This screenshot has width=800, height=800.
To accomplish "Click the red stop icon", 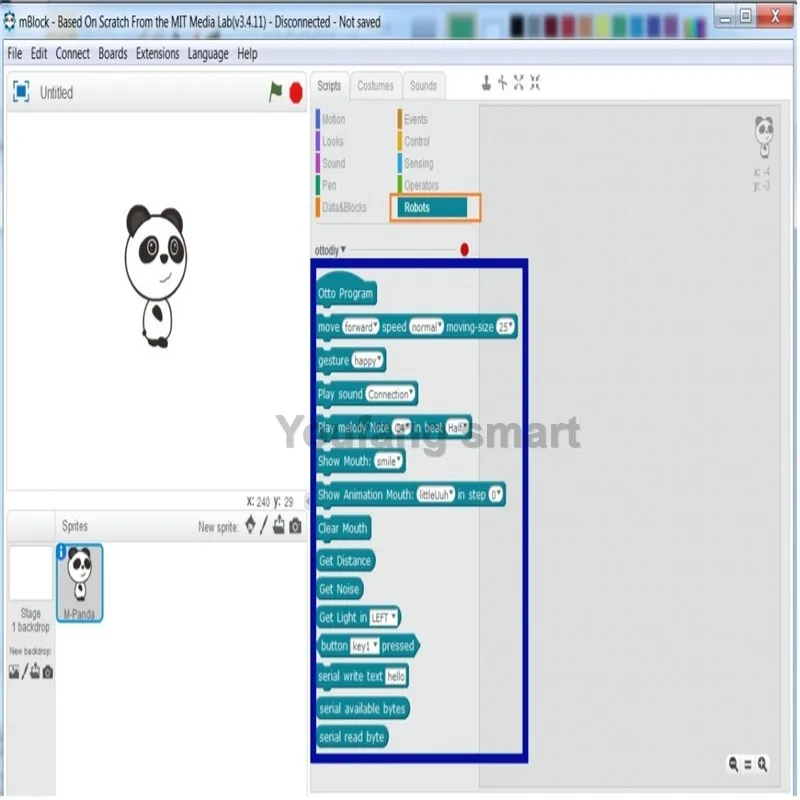I will pos(296,93).
